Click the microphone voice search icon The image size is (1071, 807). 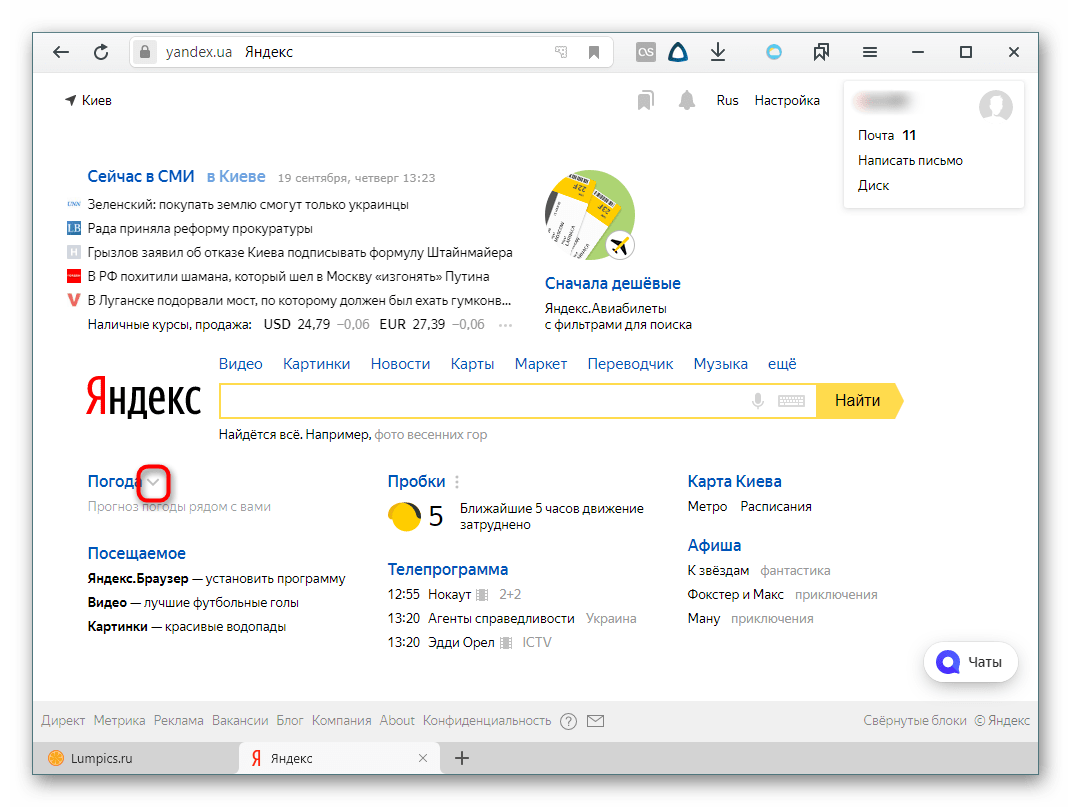point(758,401)
